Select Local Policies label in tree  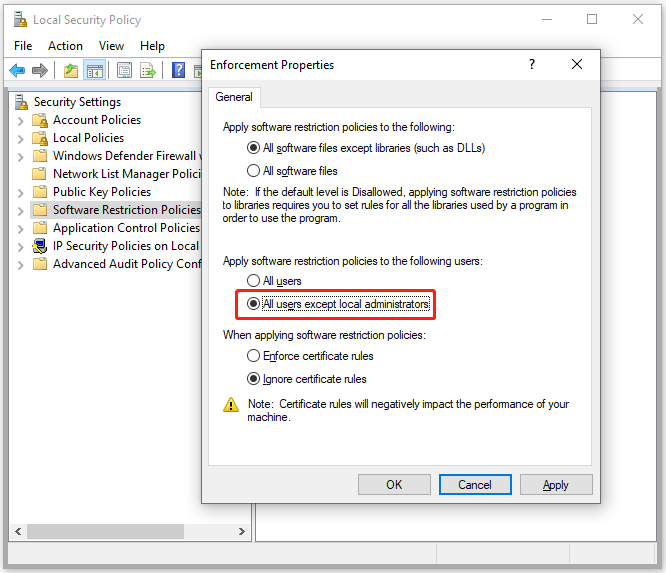tap(88, 138)
